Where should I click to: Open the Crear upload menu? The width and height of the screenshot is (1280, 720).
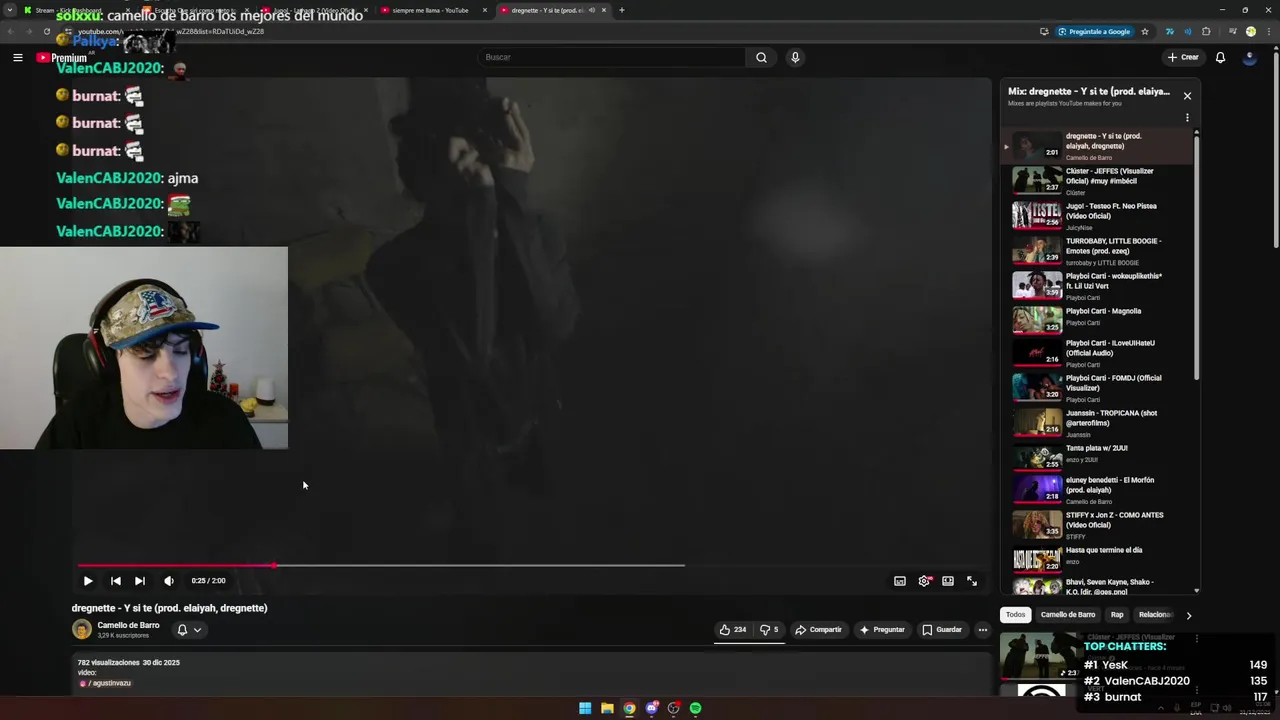(1182, 57)
